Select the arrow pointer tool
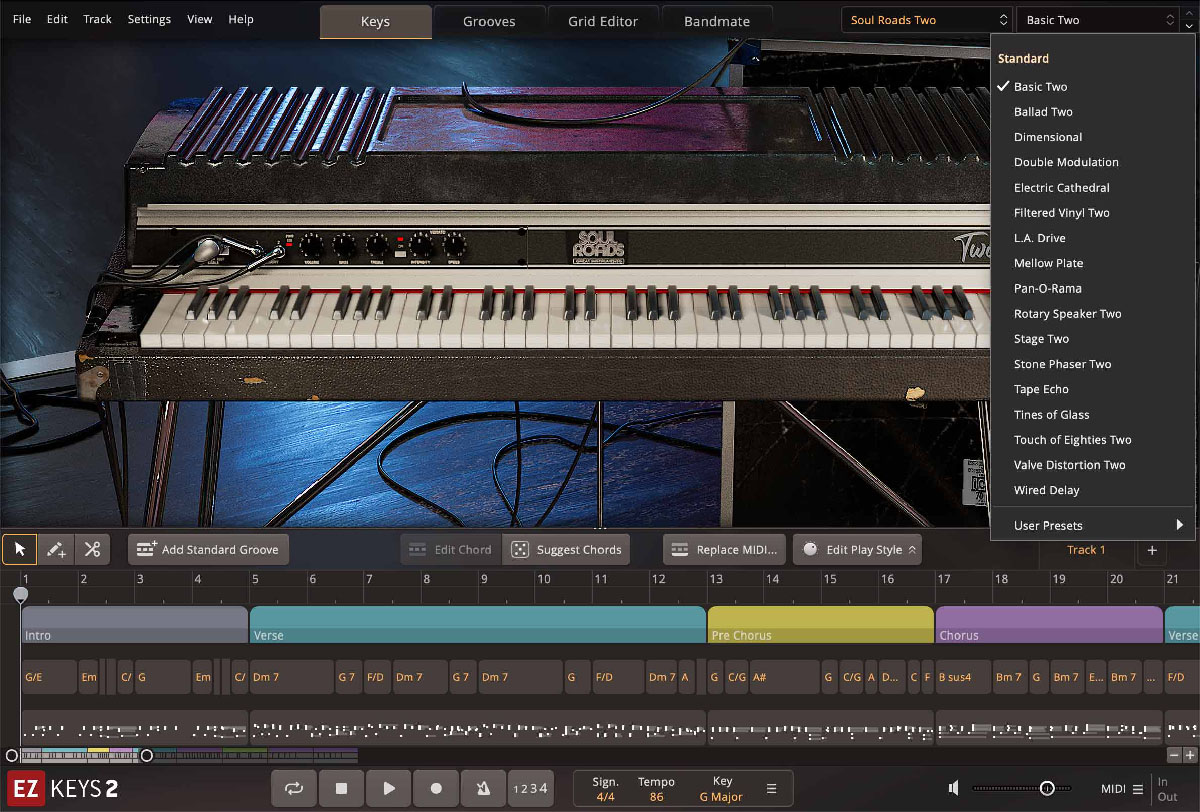This screenshot has height=812, width=1200. tap(20, 549)
